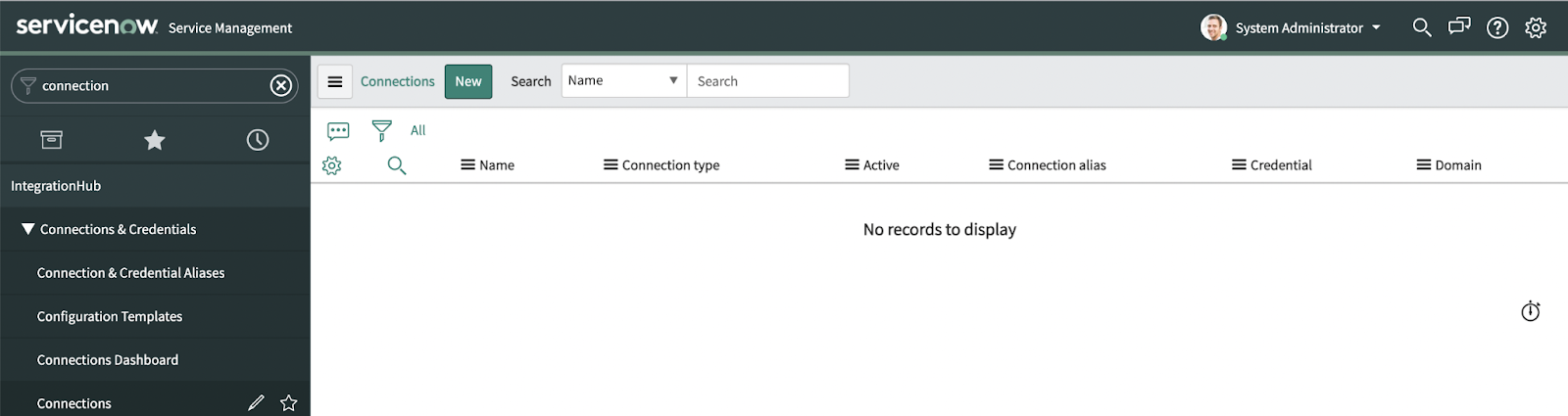Create a New connection record
The height and width of the screenshot is (416, 1568).
(468, 81)
